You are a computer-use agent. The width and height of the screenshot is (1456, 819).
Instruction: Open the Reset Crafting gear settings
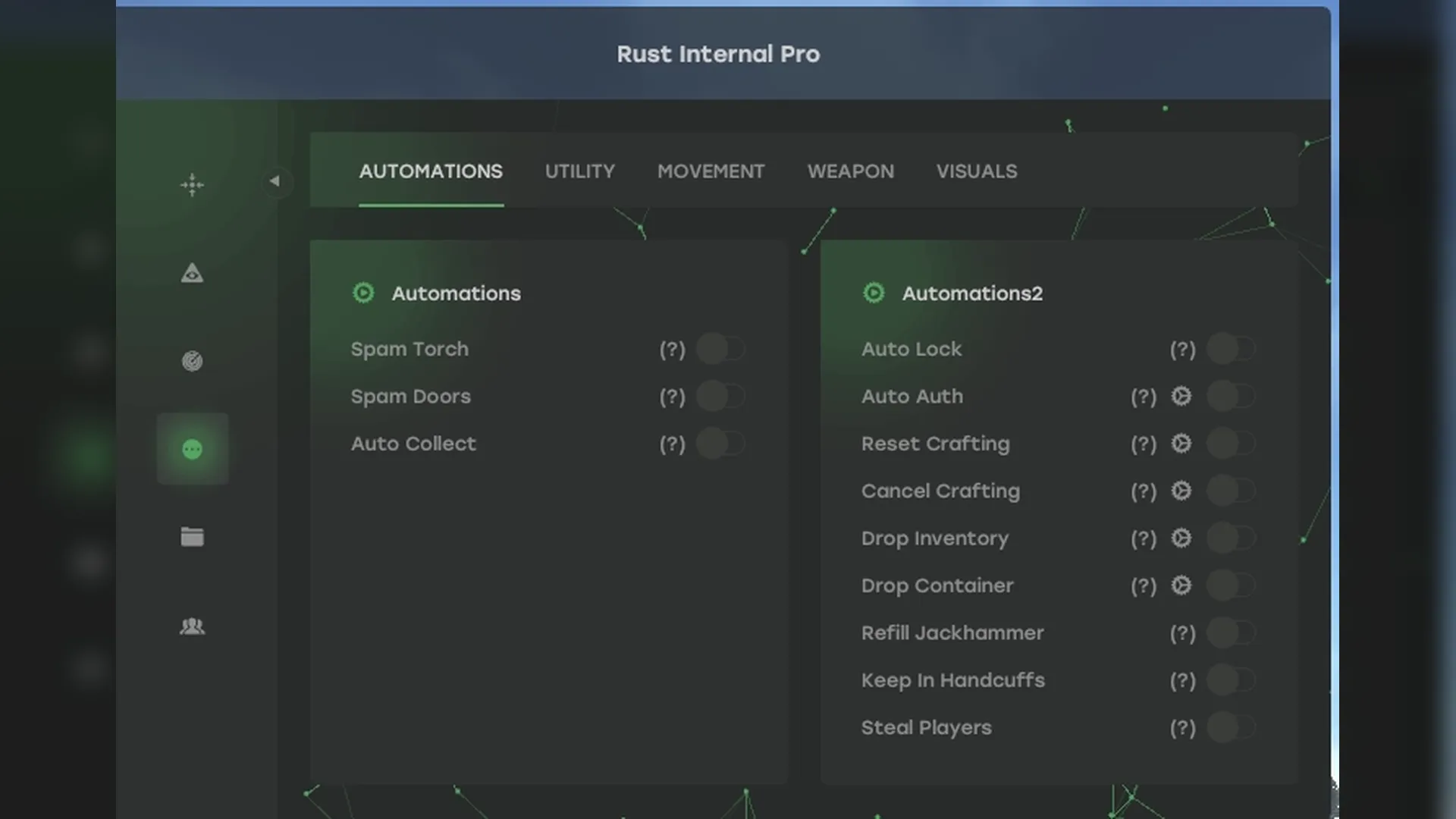click(x=1181, y=443)
